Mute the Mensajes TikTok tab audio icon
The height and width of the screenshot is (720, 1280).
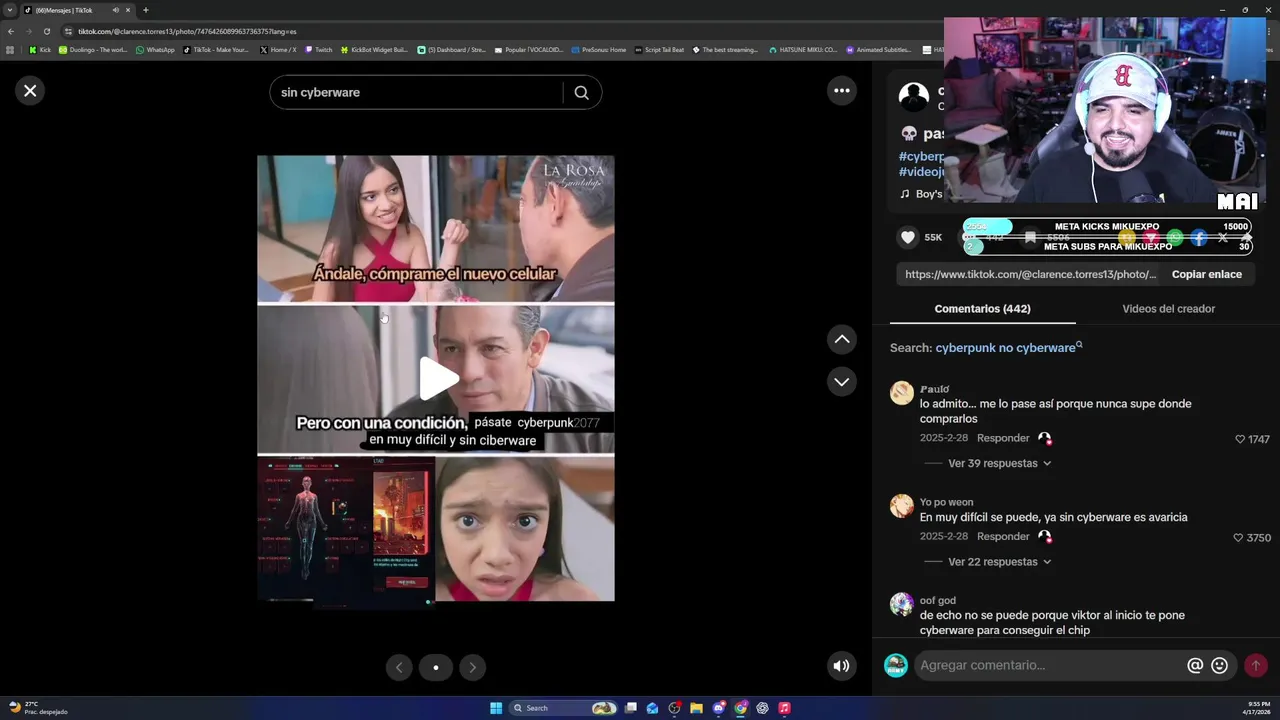coord(115,10)
